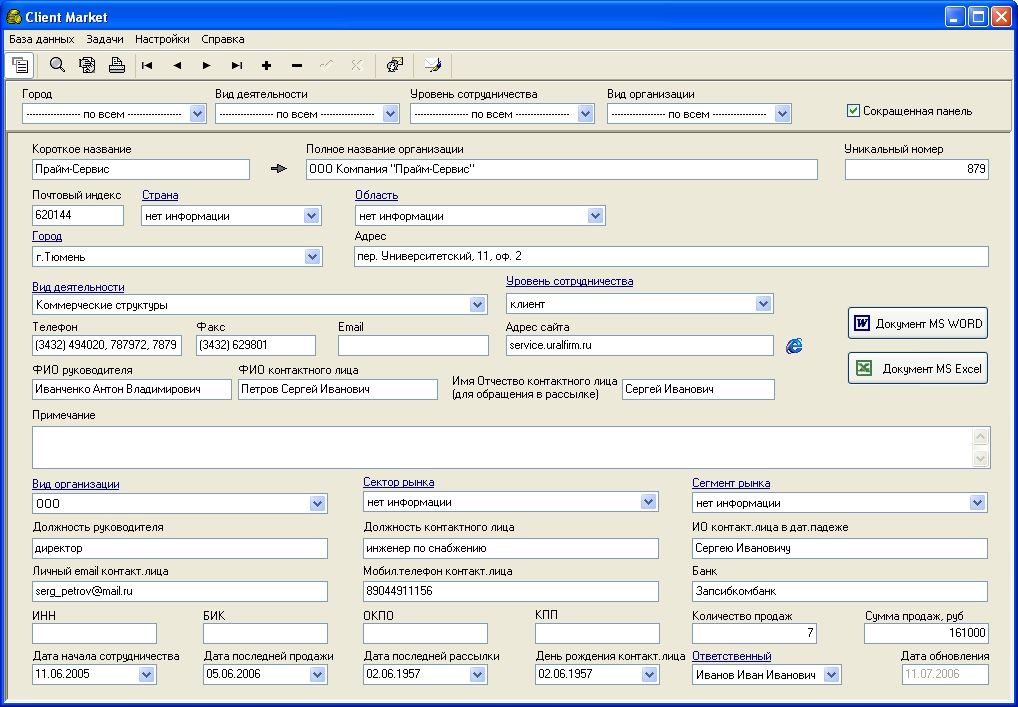The height and width of the screenshot is (707, 1018).
Task: Go to the first record
Action: tap(147, 65)
